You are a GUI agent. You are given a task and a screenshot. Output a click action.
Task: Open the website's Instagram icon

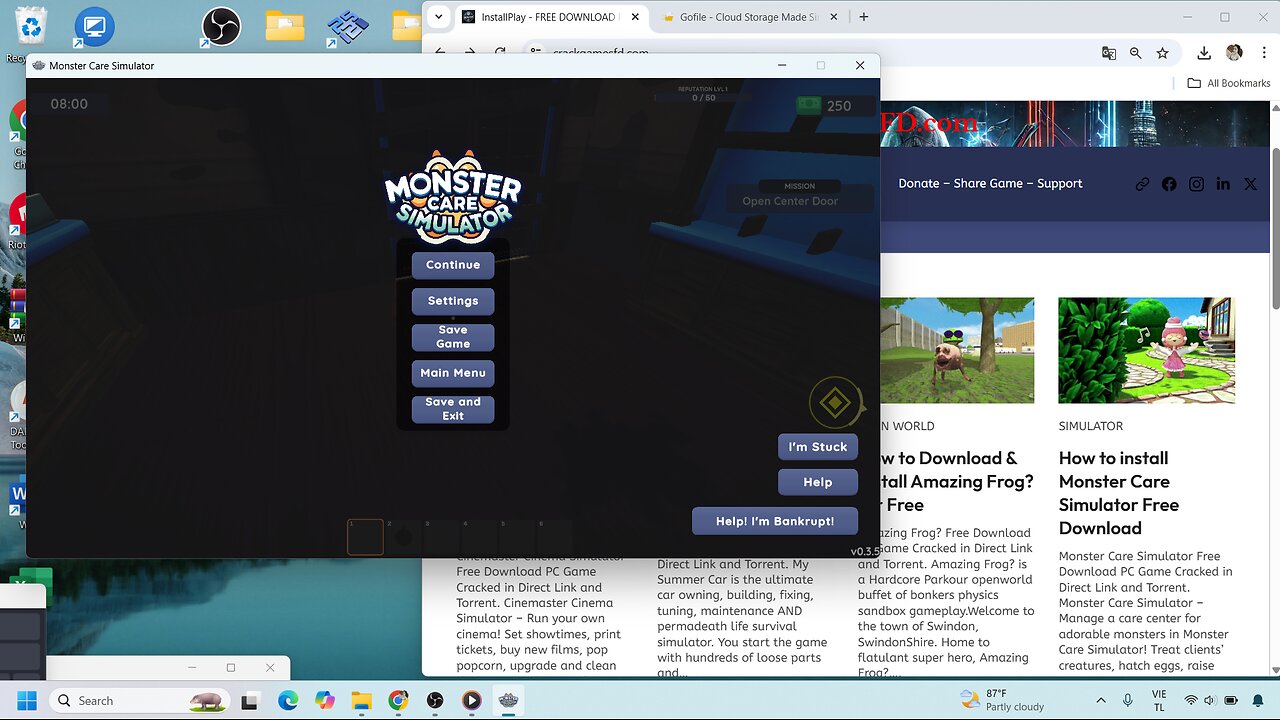[1196, 184]
